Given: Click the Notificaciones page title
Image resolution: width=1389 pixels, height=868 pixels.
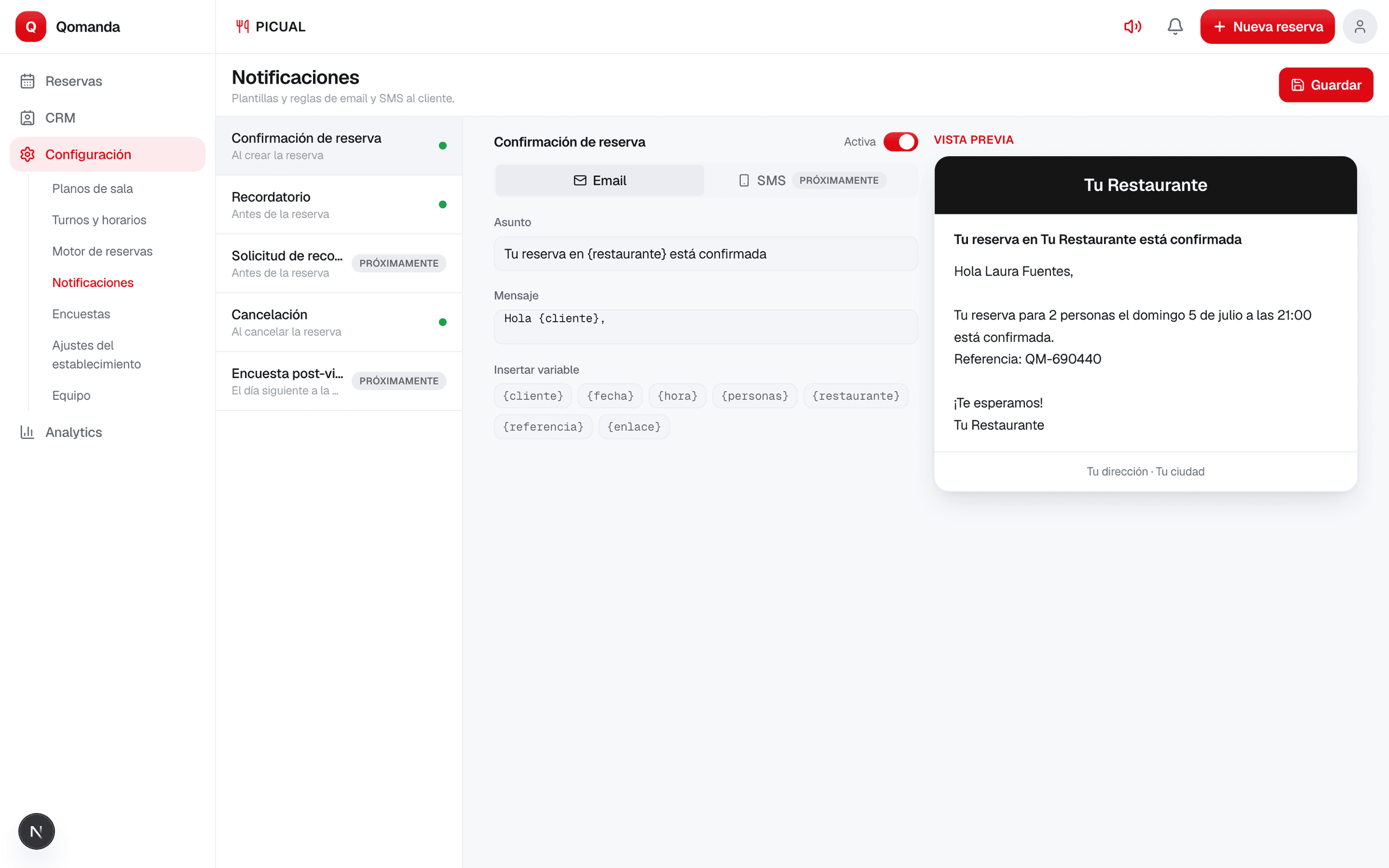Looking at the screenshot, I should [x=295, y=77].
